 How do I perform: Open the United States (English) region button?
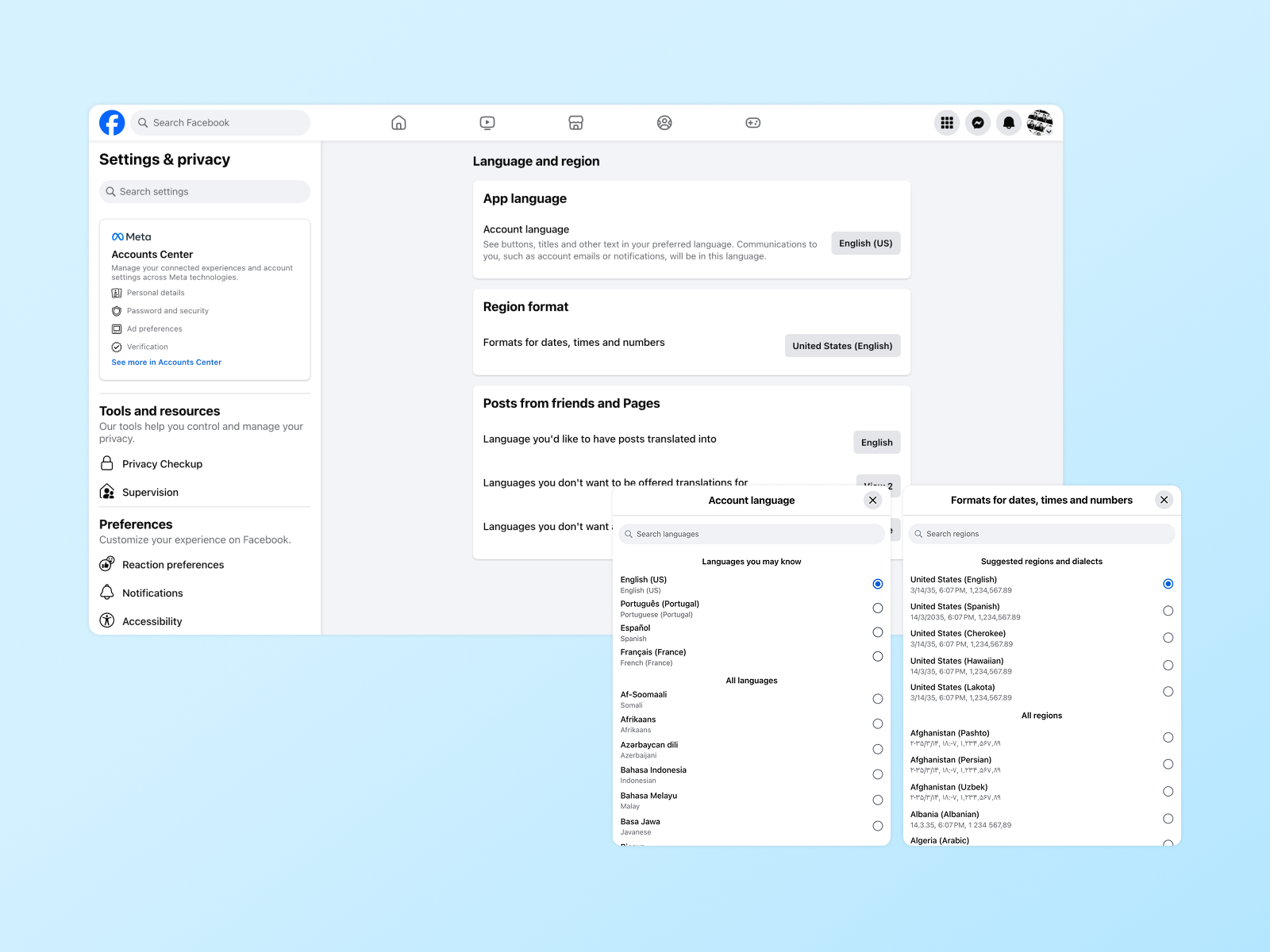[x=842, y=346]
